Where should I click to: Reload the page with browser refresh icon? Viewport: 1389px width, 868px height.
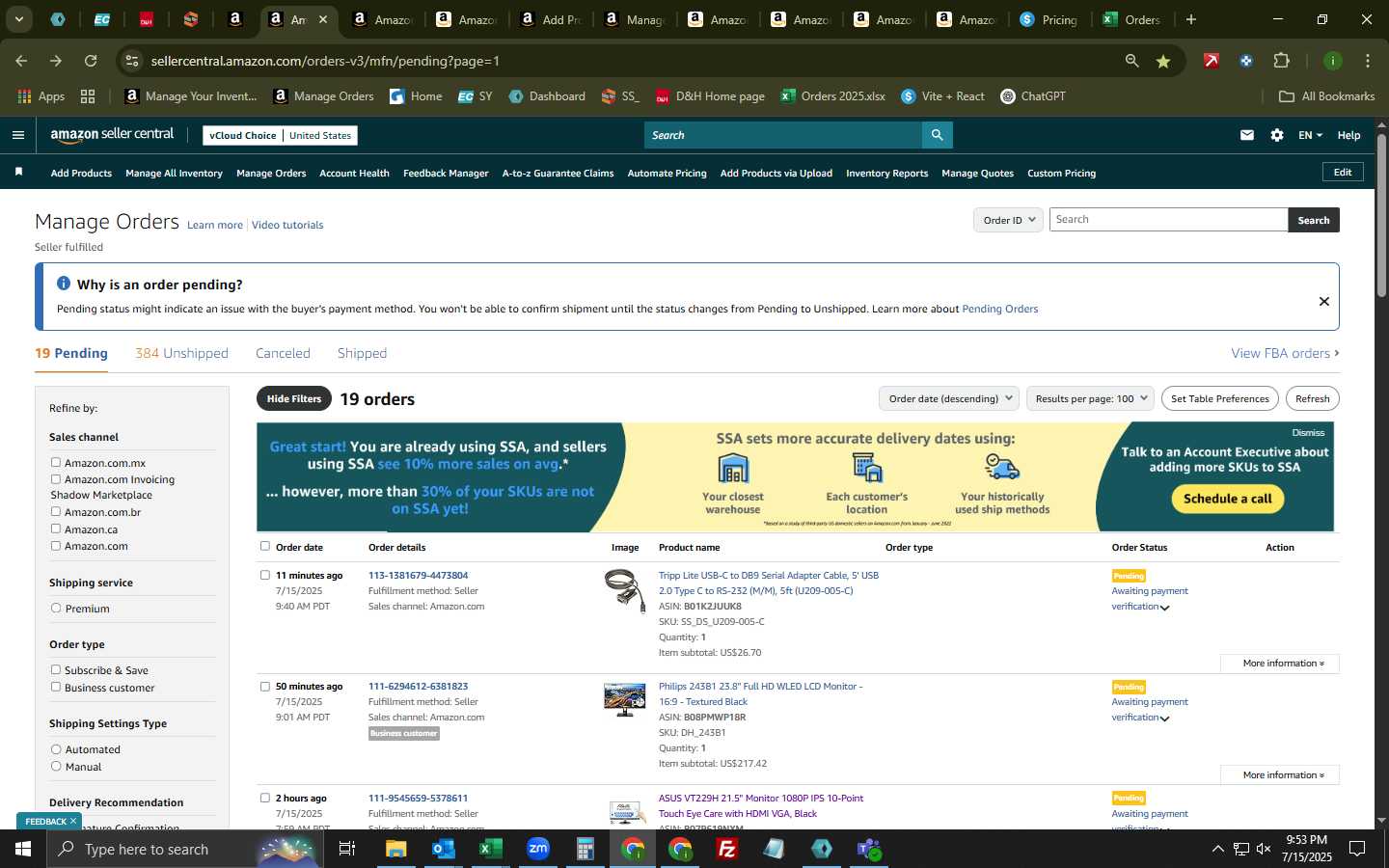[x=91, y=61]
